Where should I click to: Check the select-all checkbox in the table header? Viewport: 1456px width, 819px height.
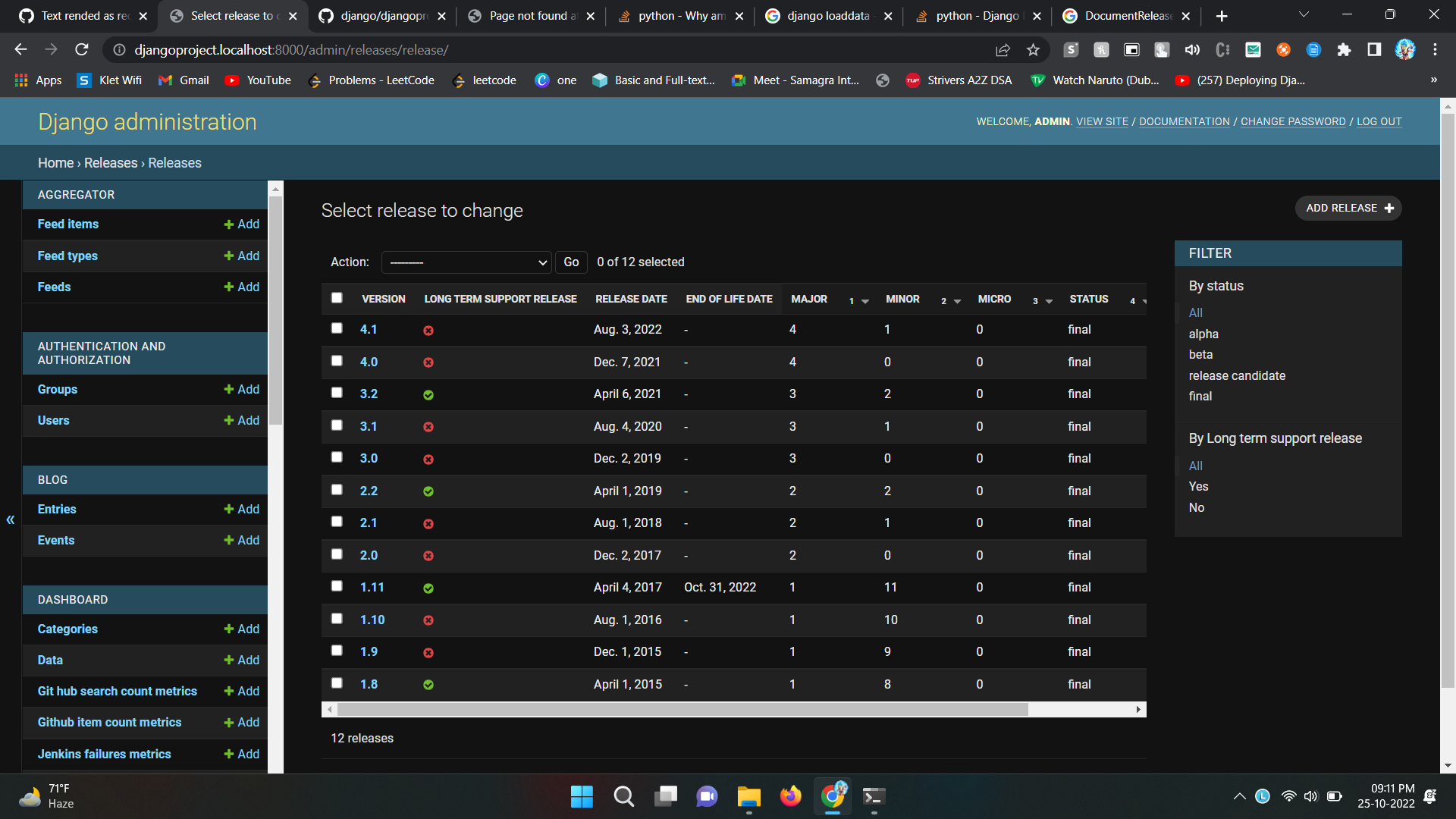coord(337,298)
